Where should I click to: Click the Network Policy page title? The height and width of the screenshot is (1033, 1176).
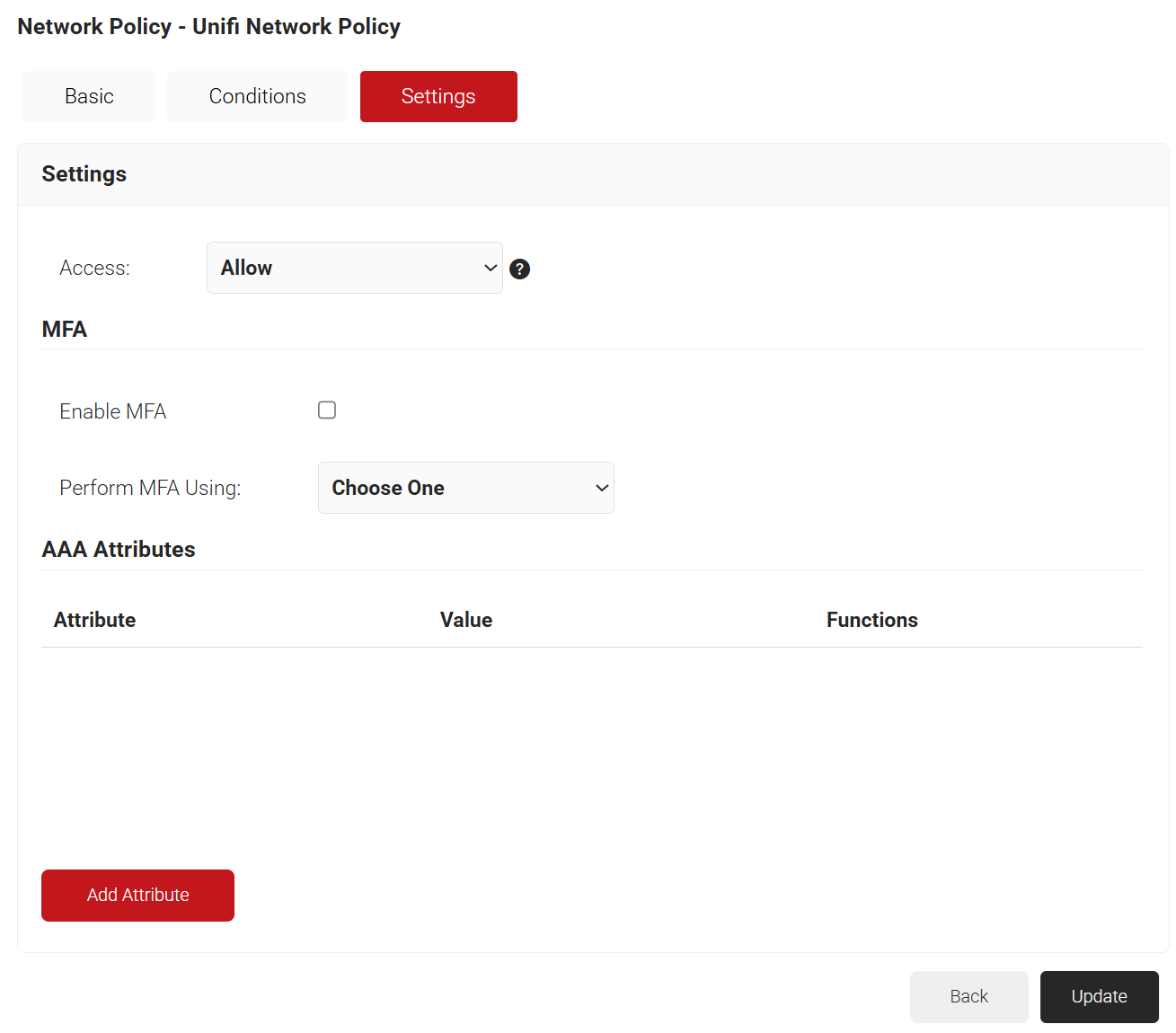pyautogui.click(x=208, y=26)
